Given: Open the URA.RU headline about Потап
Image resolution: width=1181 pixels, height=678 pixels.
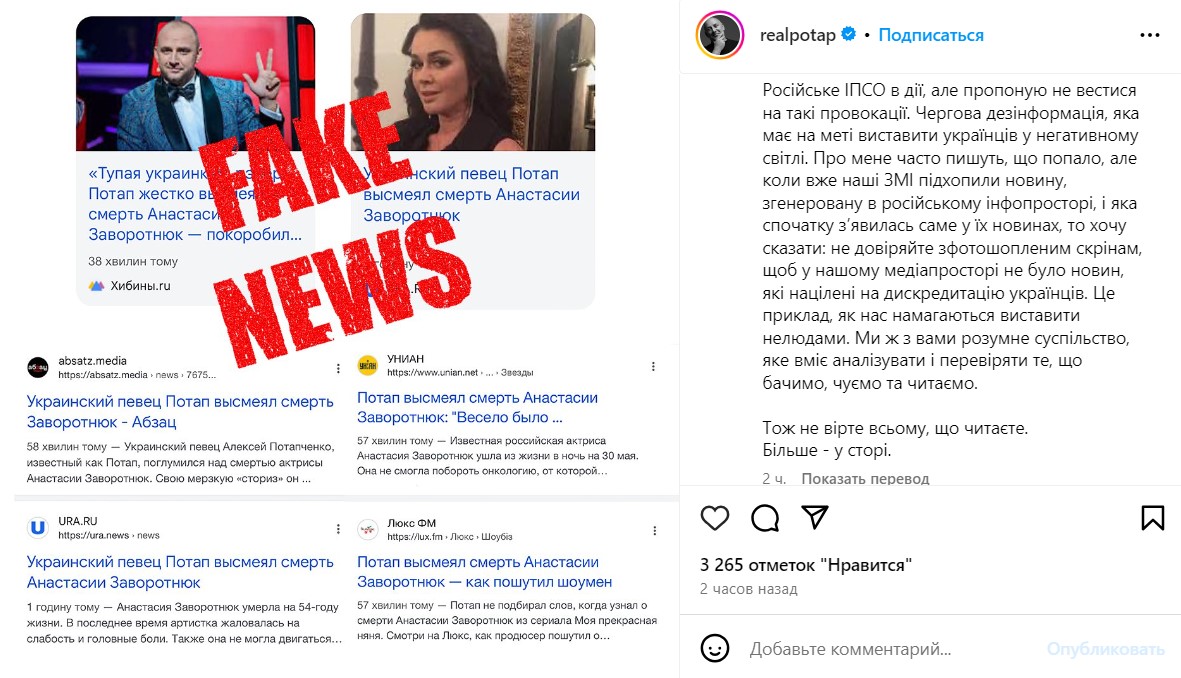Looking at the screenshot, I should coord(180,572).
